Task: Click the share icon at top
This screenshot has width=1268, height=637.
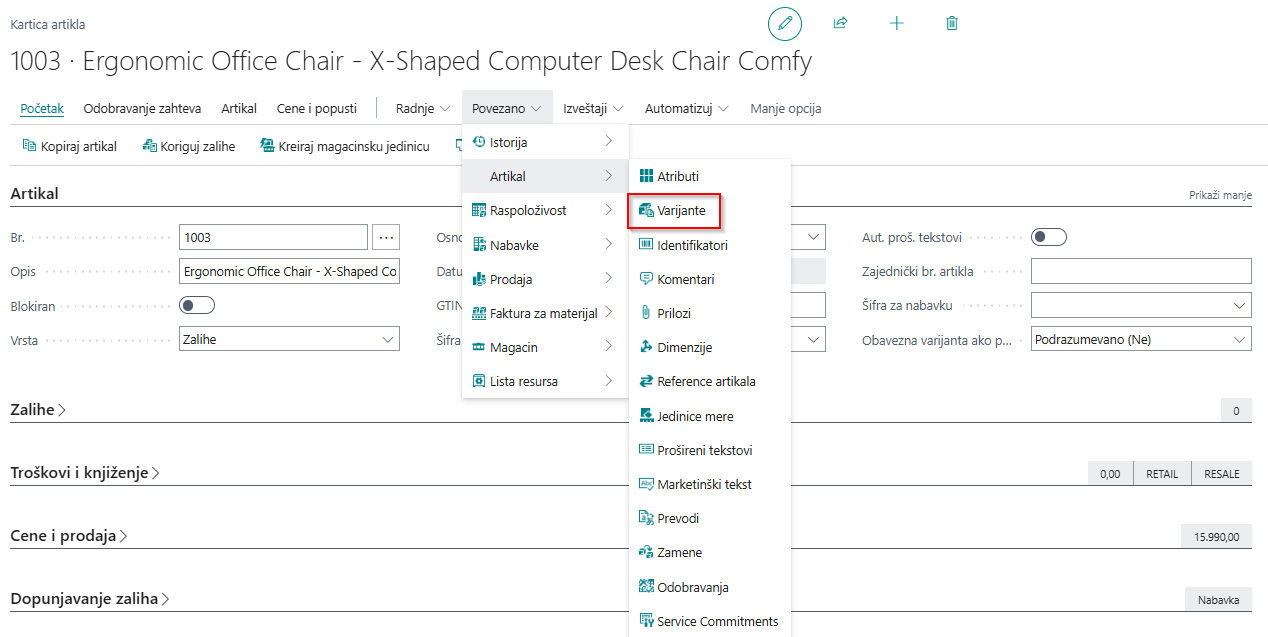Action: (x=840, y=23)
